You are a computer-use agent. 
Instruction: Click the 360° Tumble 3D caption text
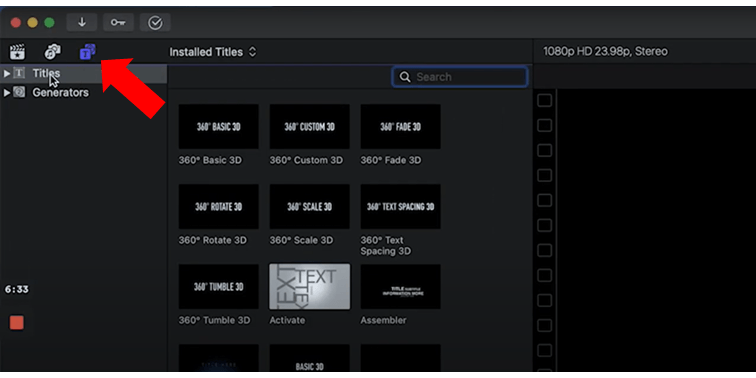pos(214,320)
